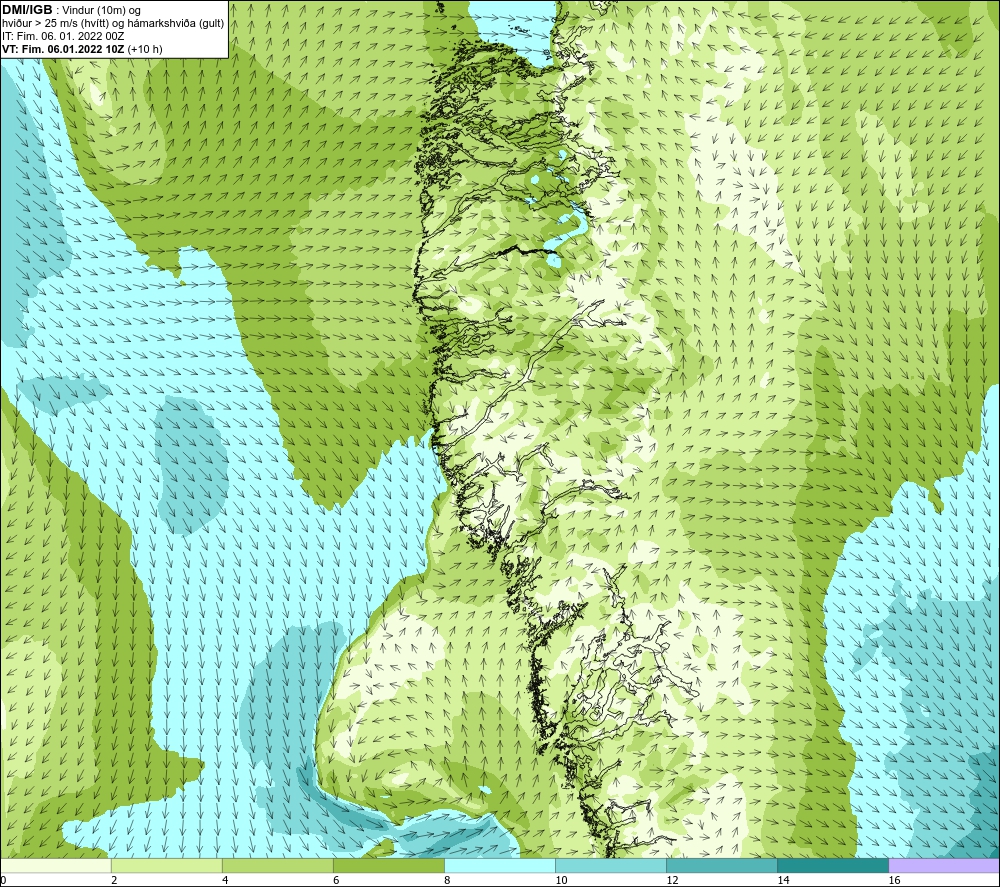Click the scale label '10'
This screenshot has width=1000, height=887.
(x=561, y=881)
